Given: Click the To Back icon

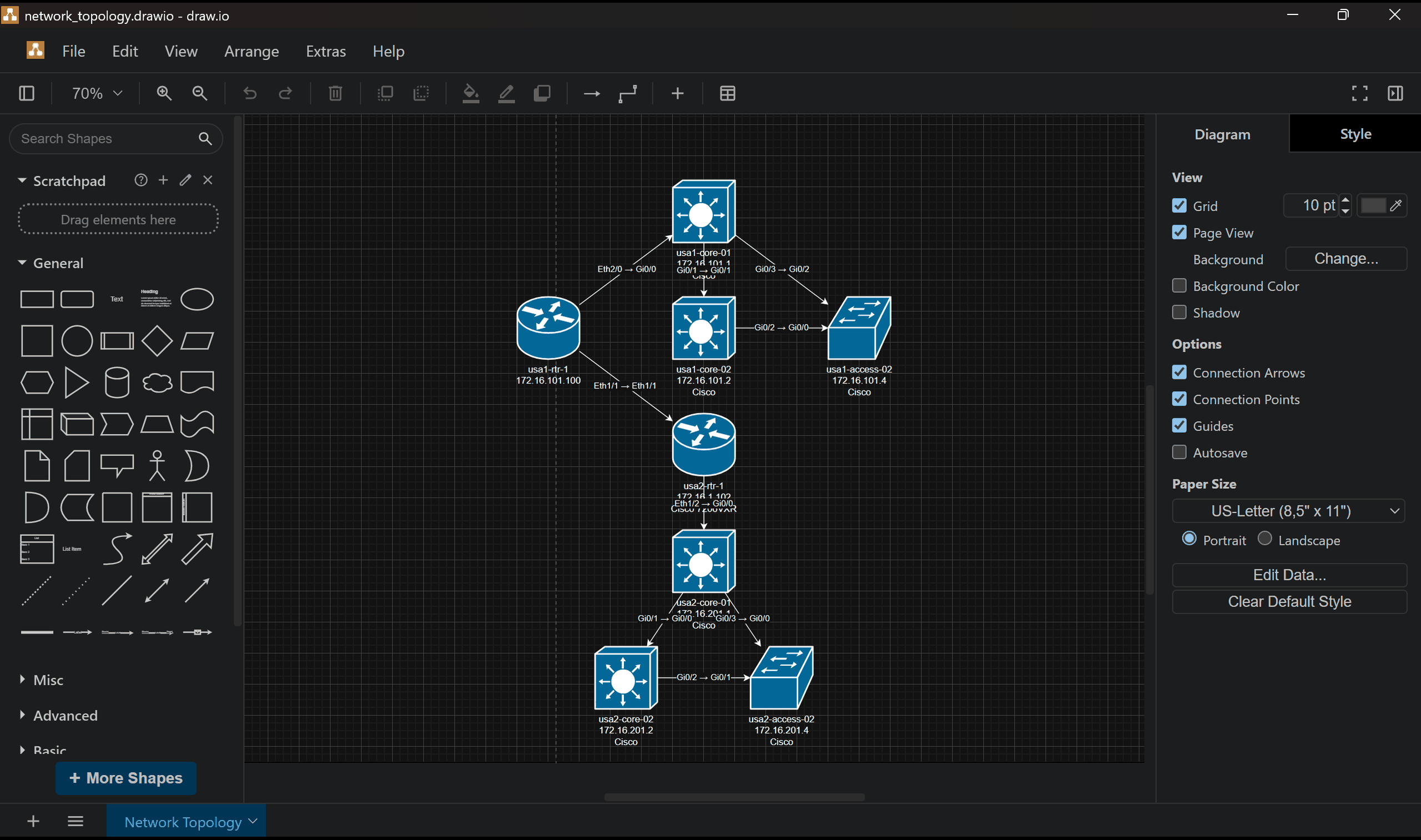Looking at the screenshot, I should pyautogui.click(x=421, y=93).
